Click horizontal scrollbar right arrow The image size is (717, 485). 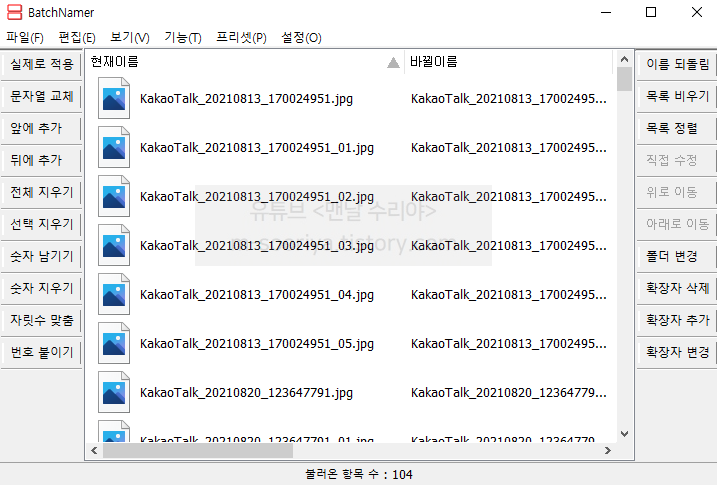pyautogui.click(x=608, y=451)
